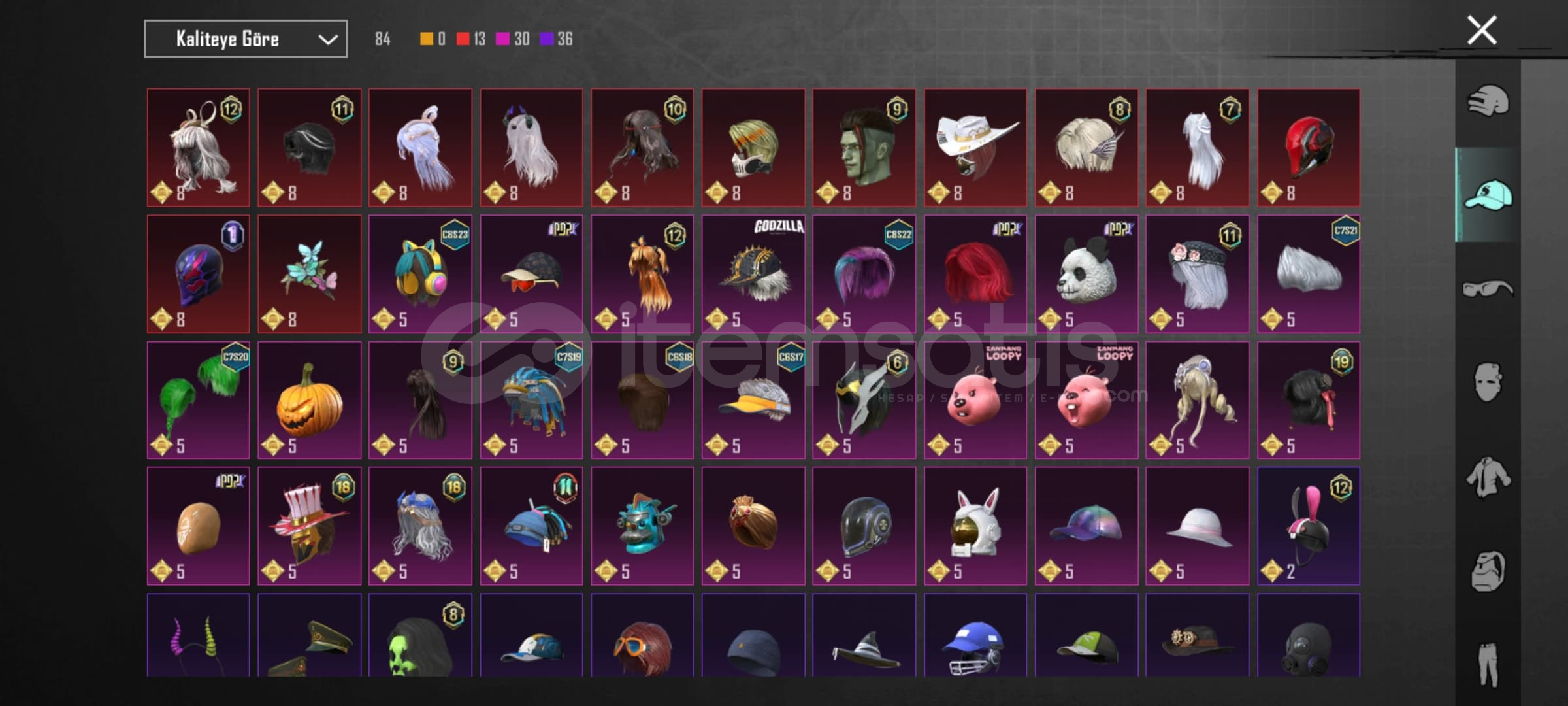
Task: Select the Godzilla spiked cap item
Action: point(753,274)
